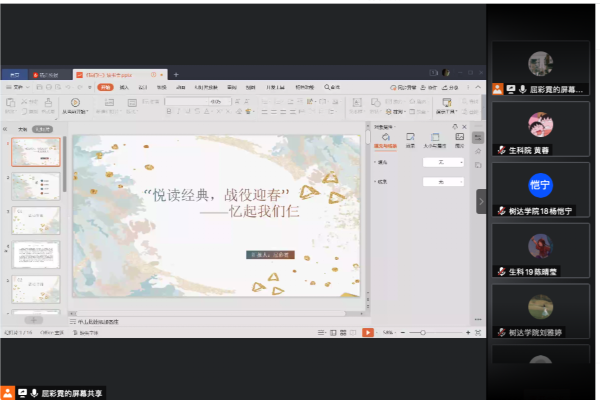The image size is (600, 400).
Task: Select the third slide thumbnail
Action: [35, 220]
